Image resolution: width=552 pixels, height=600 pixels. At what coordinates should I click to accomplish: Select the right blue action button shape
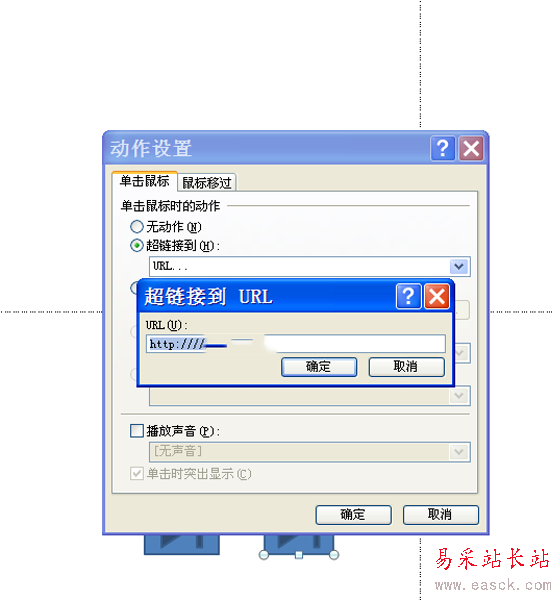click(x=299, y=545)
